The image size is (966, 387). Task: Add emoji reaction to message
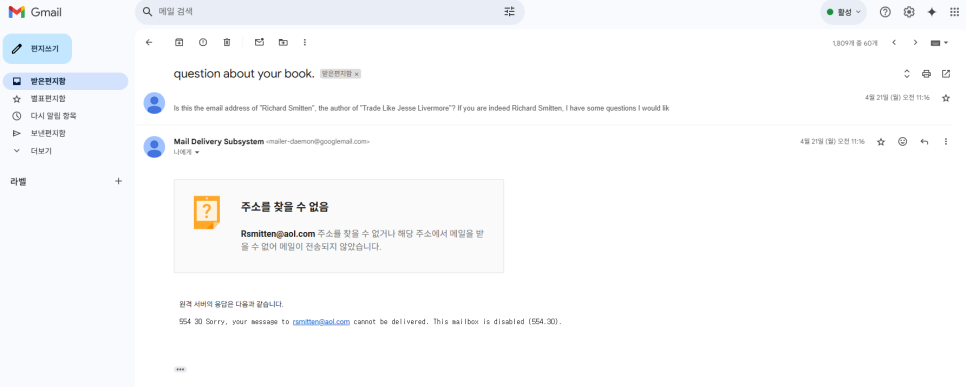coord(903,142)
